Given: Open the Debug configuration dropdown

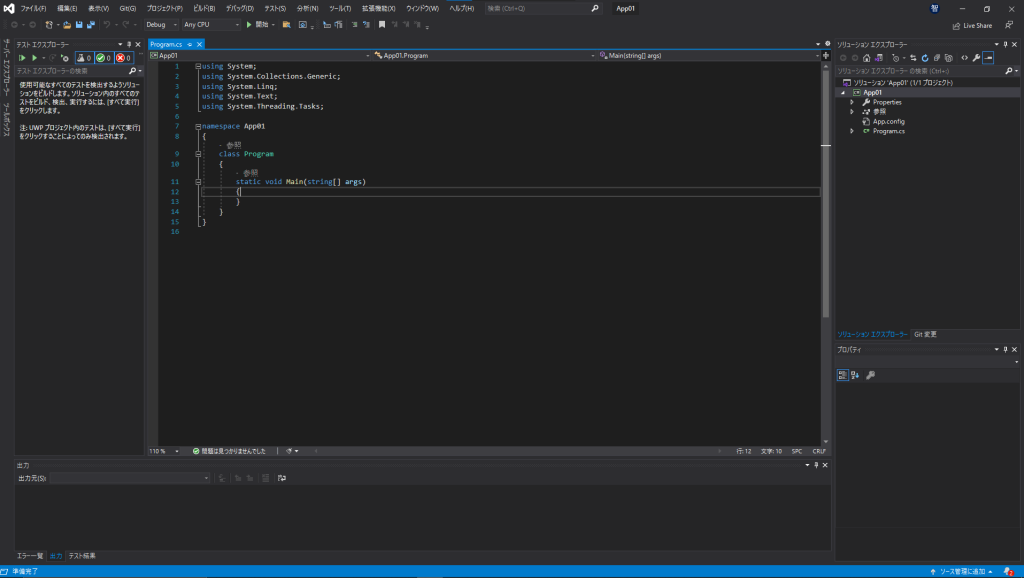Looking at the screenshot, I should click(x=161, y=24).
